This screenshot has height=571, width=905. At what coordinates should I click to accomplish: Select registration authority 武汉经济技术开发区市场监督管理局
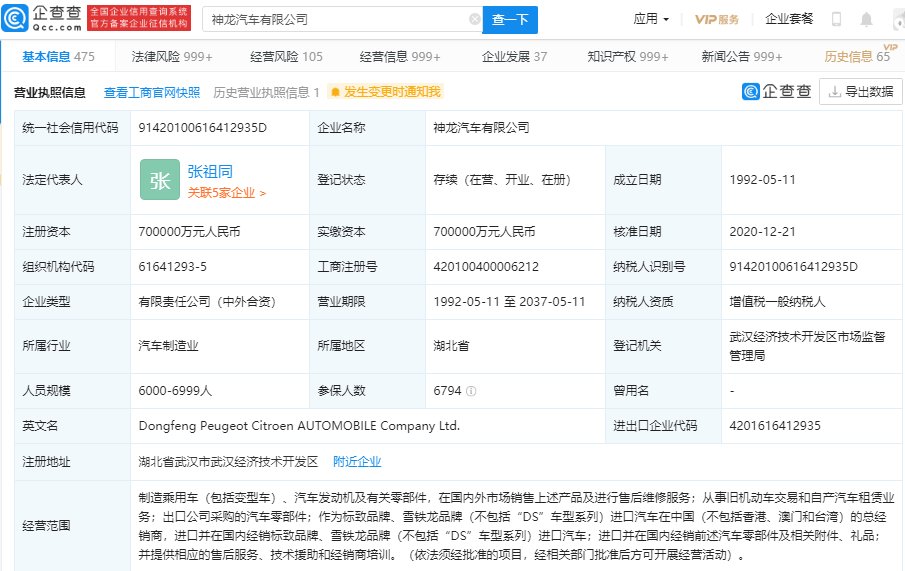coord(807,346)
